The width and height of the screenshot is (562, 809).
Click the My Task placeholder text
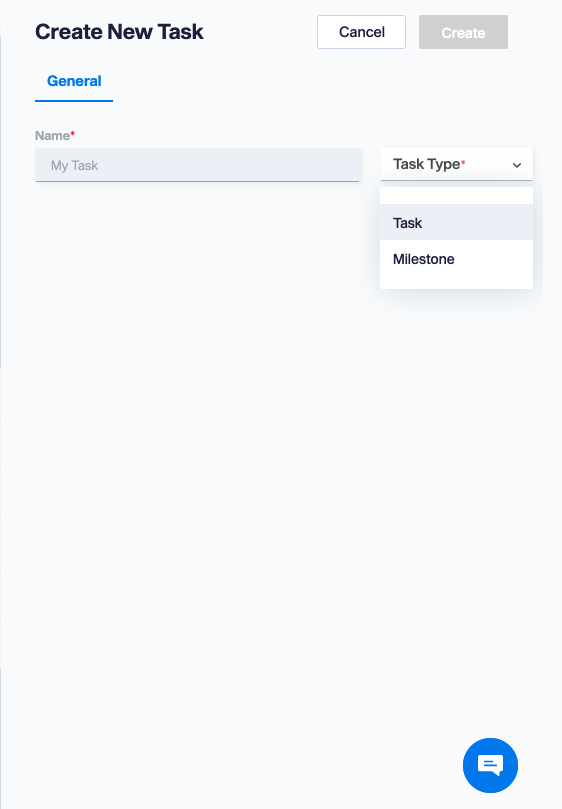(74, 166)
